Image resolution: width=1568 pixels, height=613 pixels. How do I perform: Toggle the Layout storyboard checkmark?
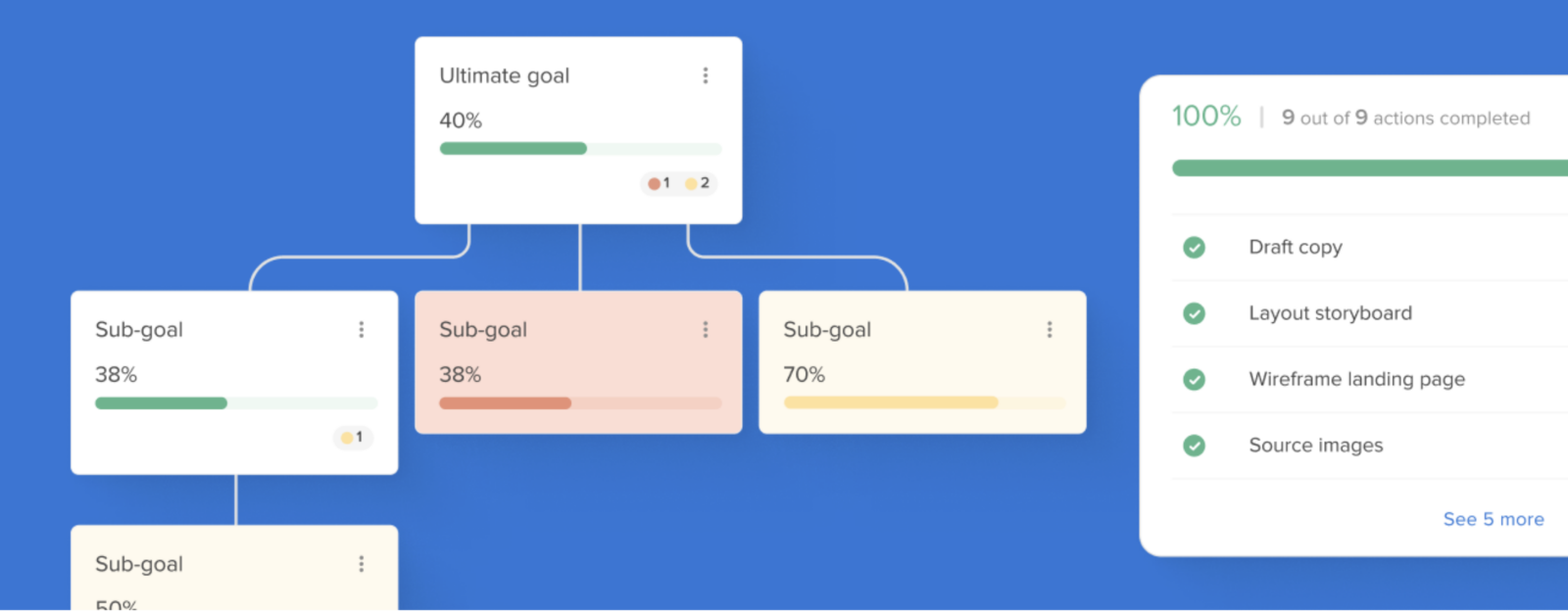click(1194, 313)
